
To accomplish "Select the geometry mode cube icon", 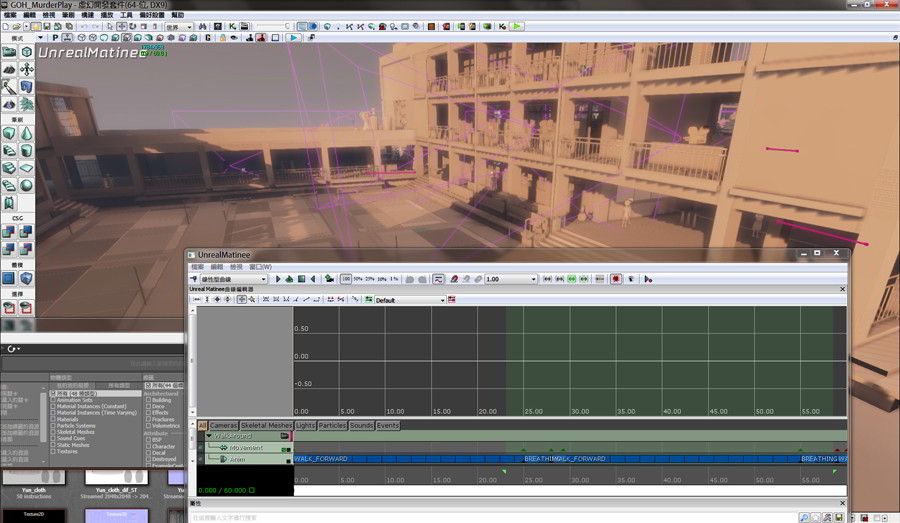I will (x=26, y=52).
